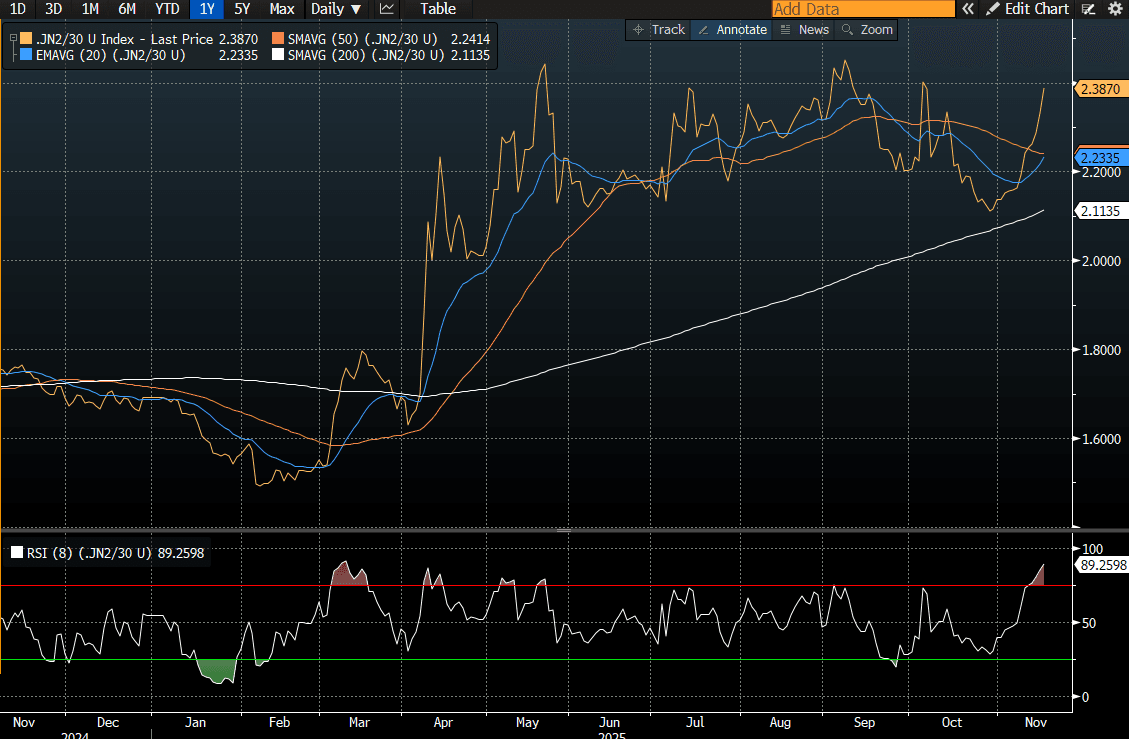The height and width of the screenshot is (739, 1129).
Task: Click the white RSI (8) legend swatch
Action: 17,552
